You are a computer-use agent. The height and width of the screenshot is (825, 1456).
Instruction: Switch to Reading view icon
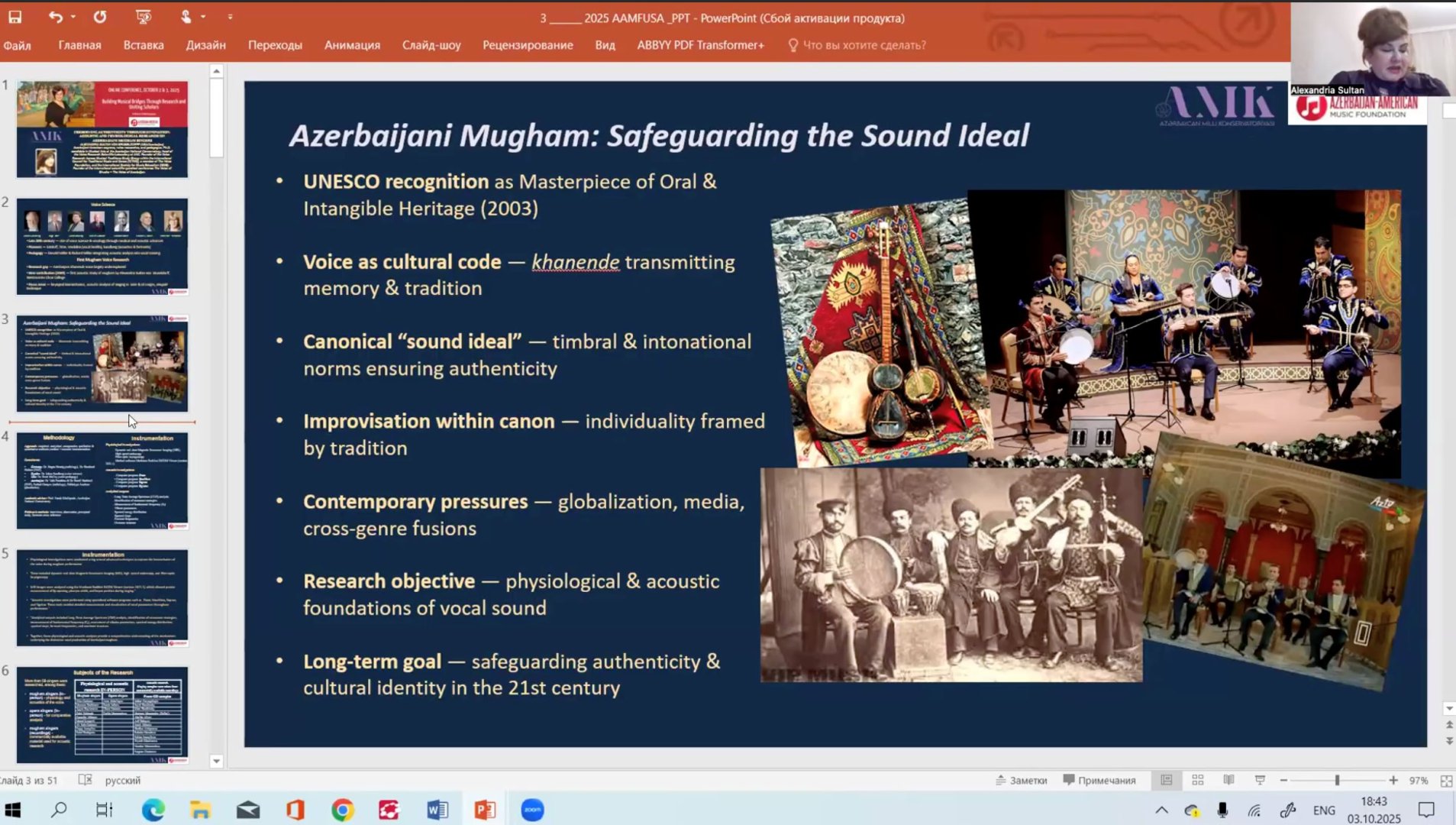pos(1228,780)
